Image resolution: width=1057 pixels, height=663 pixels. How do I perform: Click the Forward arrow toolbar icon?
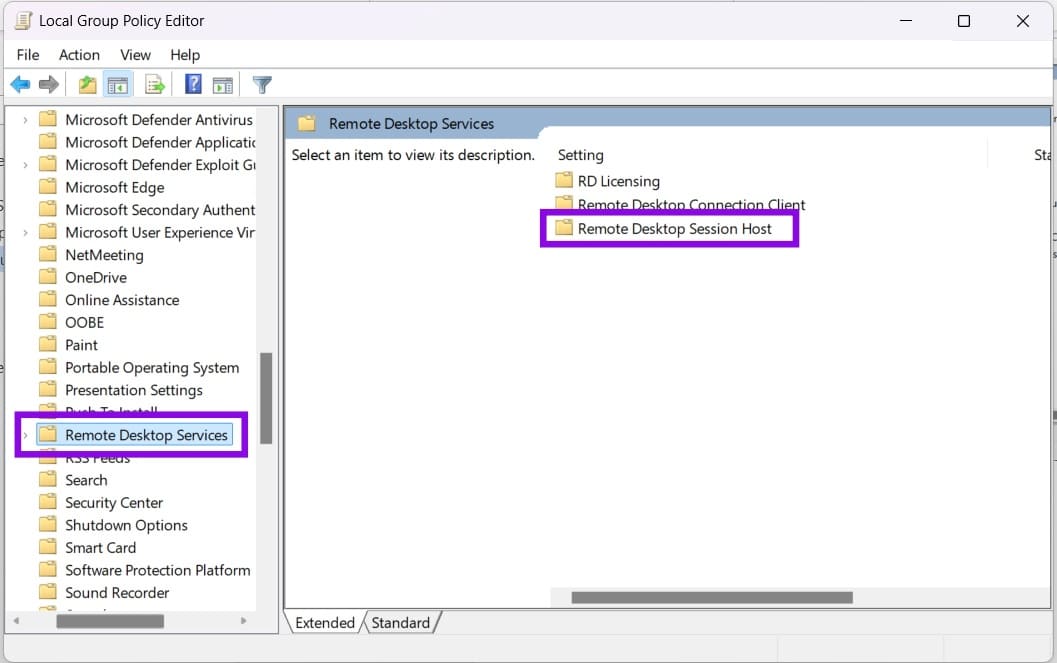(49, 84)
